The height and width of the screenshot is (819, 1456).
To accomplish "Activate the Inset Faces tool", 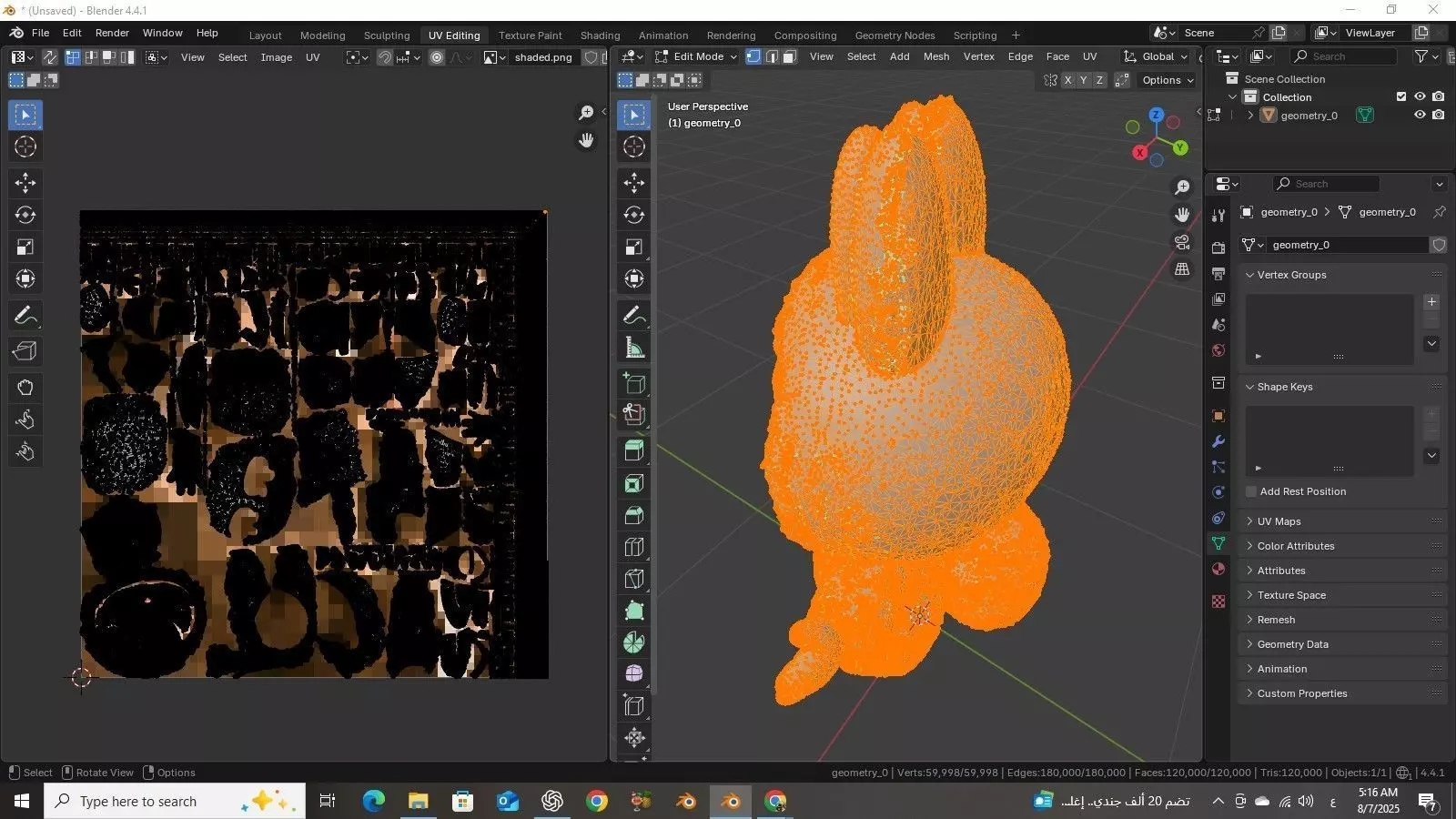I will 634,483.
